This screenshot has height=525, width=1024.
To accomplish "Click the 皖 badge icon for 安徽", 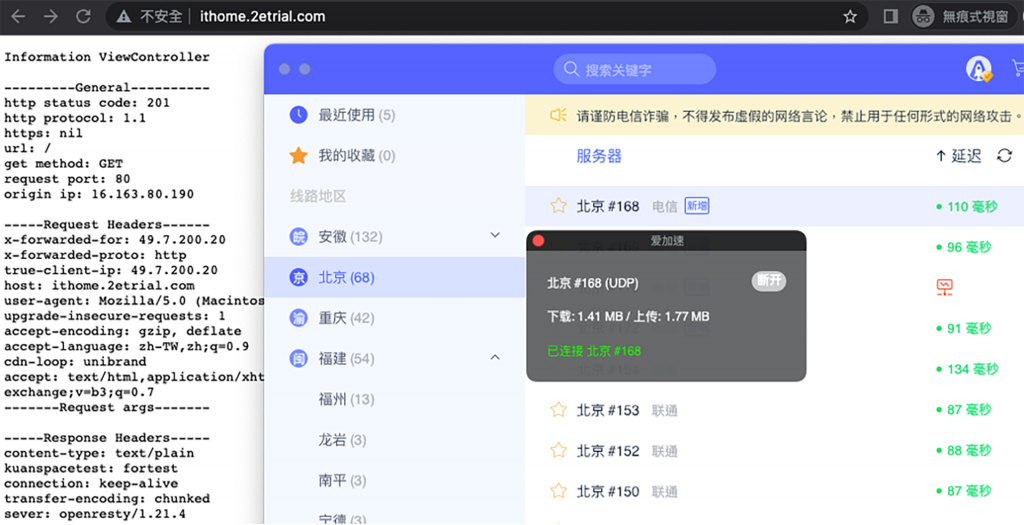I will click(x=298, y=236).
